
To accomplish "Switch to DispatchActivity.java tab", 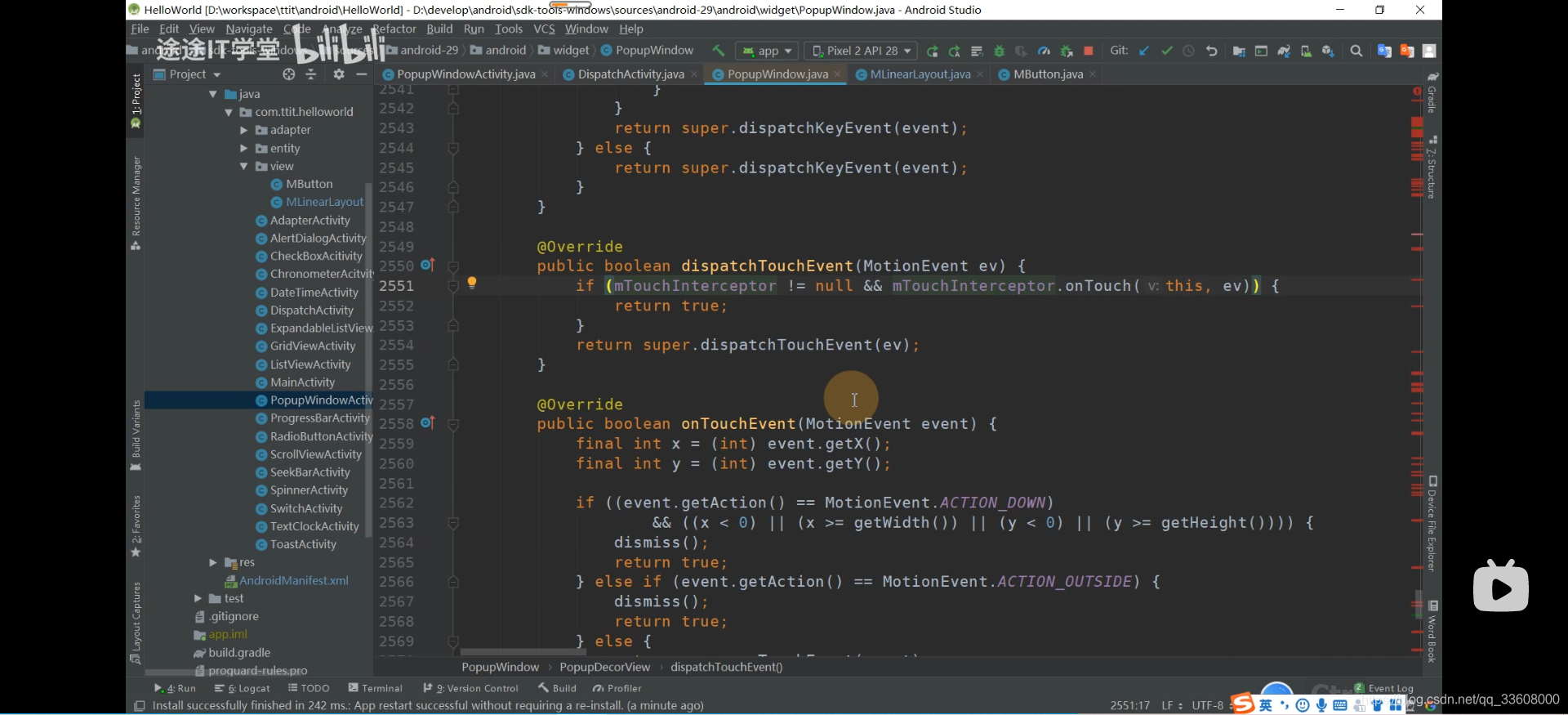I will 630,74.
